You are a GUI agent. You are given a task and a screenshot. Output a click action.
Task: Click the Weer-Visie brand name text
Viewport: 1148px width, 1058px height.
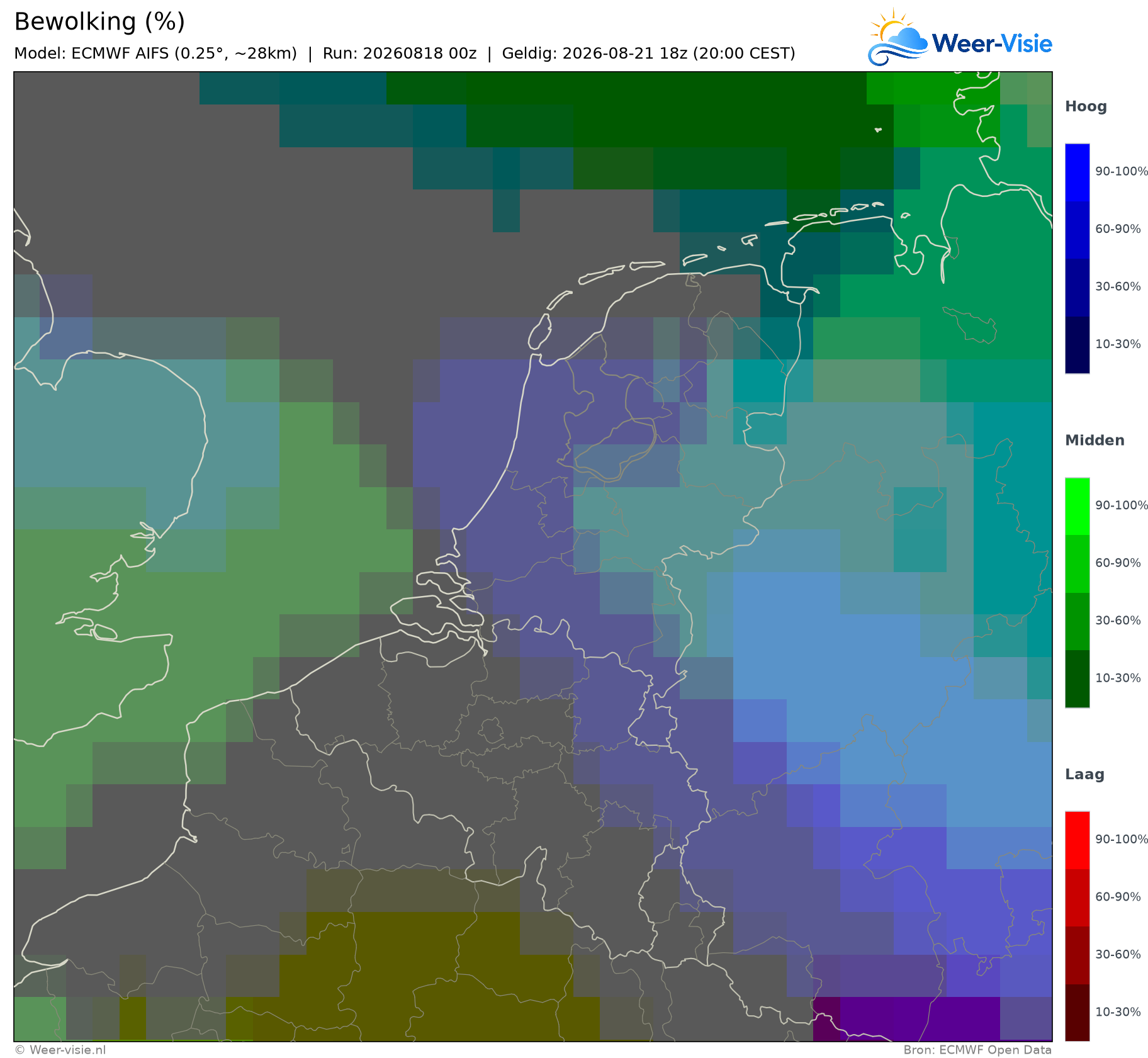click(x=992, y=43)
